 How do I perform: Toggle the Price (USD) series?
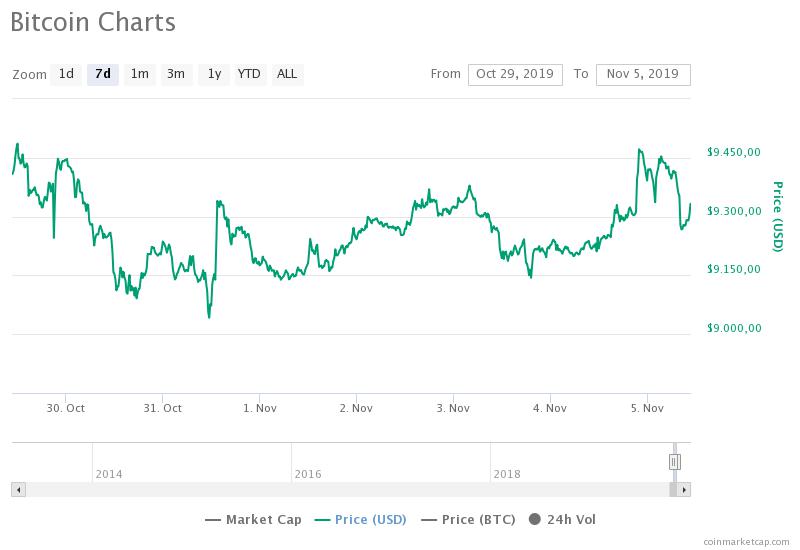point(360,520)
